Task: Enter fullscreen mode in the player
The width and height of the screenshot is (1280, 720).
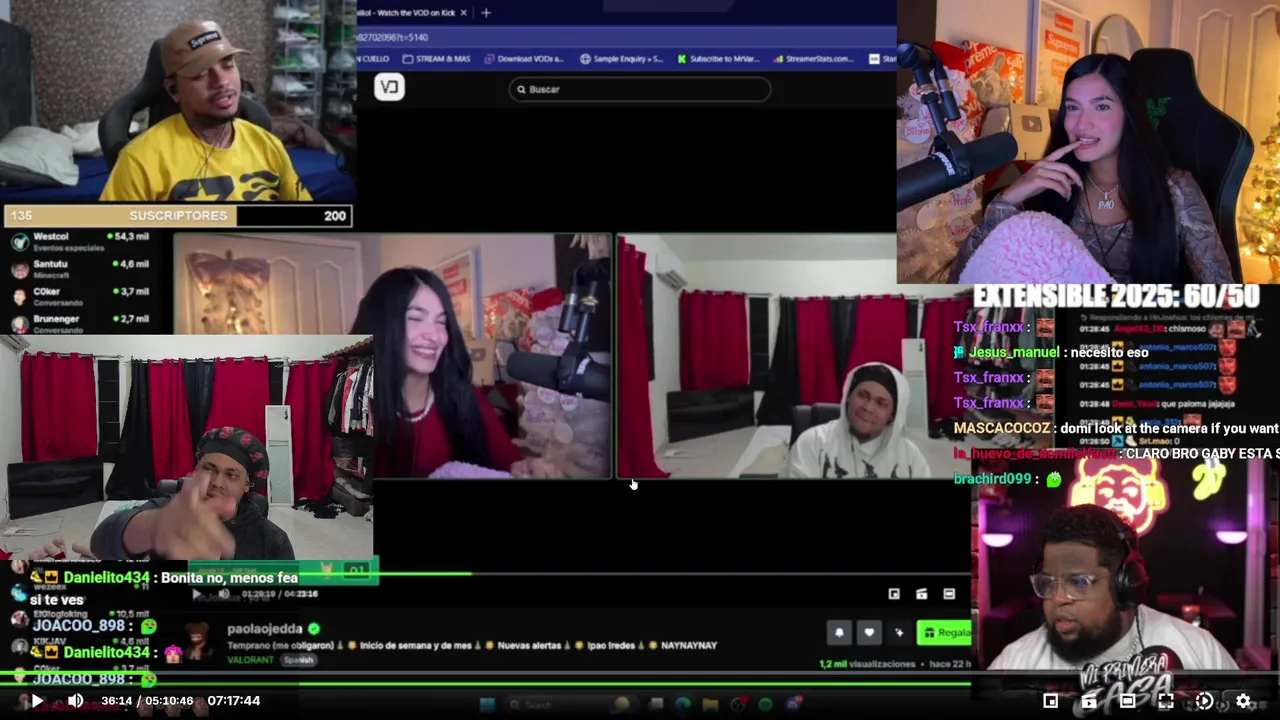Action: click(1166, 701)
